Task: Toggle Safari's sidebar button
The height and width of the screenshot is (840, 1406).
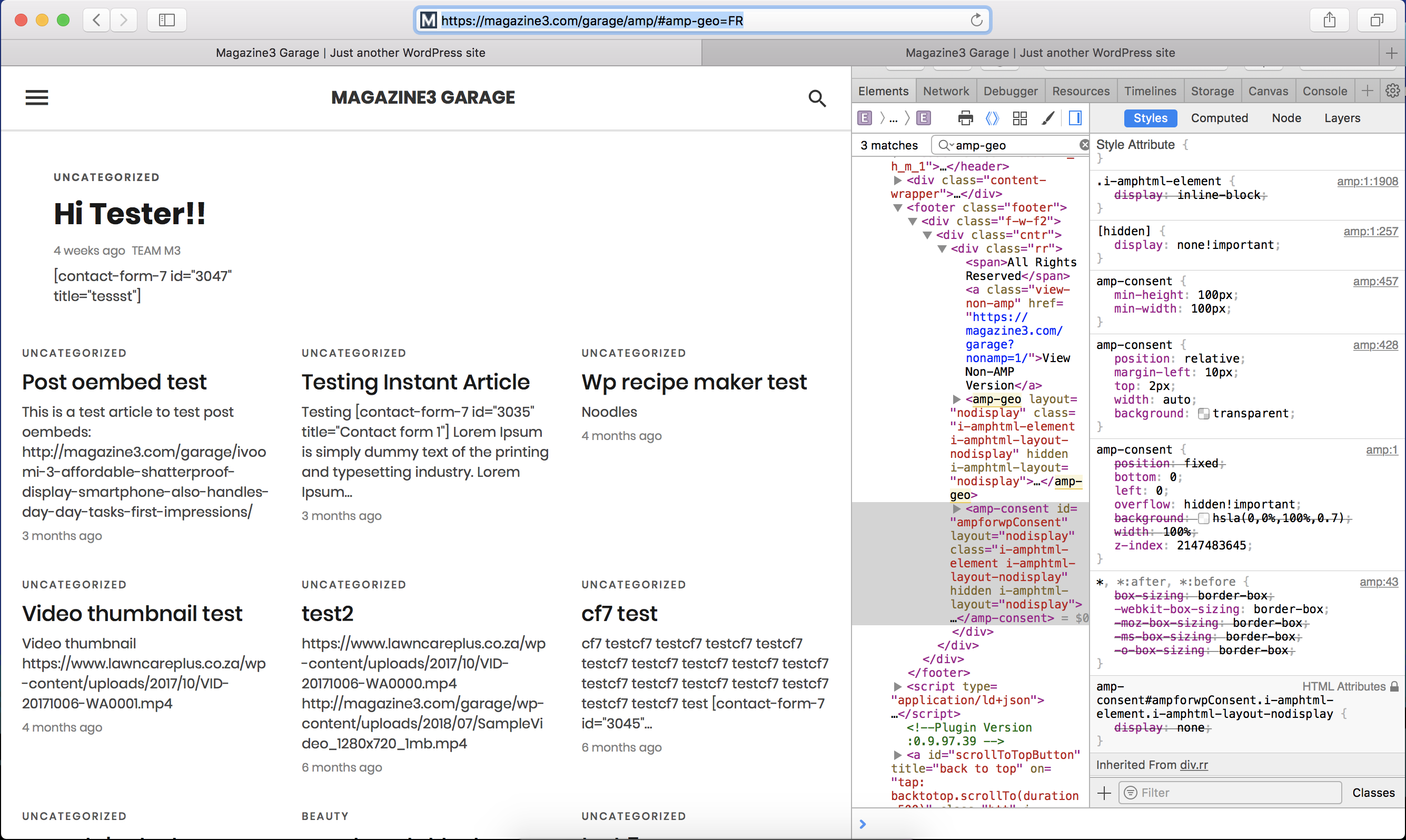Action: pos(166,21)
